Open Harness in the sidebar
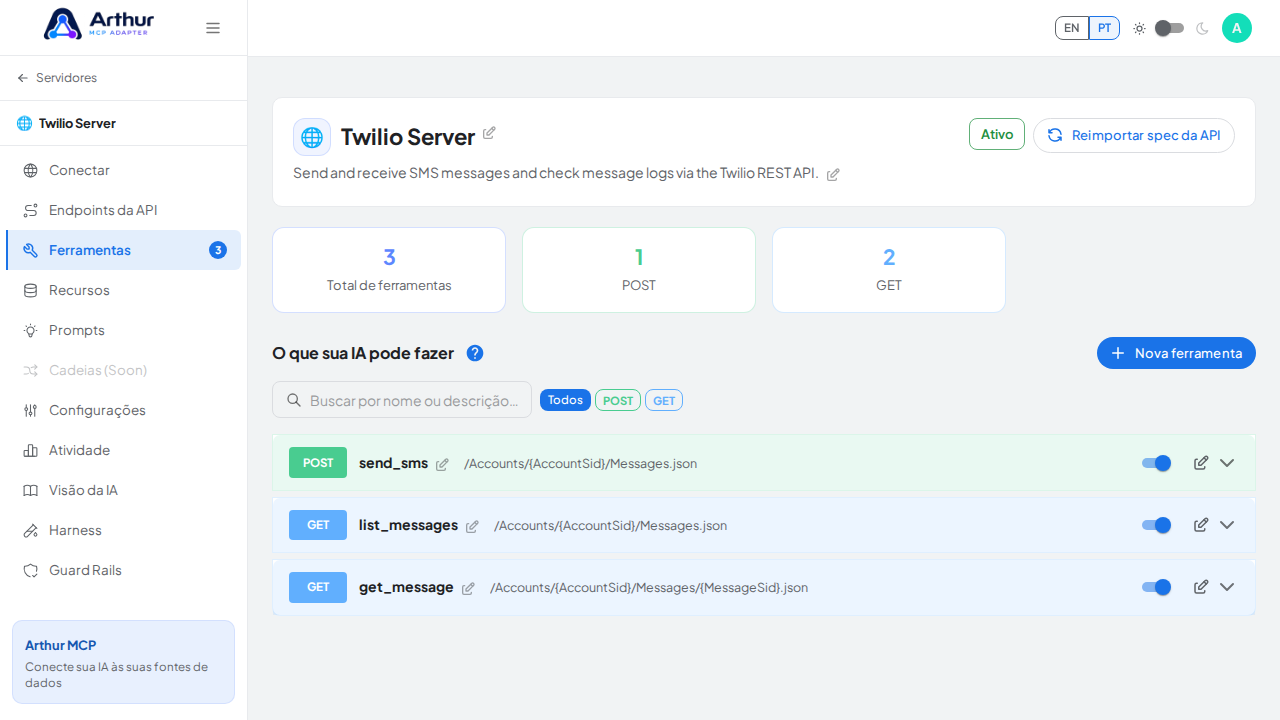Viewport: 1280px width, 720px height. (123, 530)
